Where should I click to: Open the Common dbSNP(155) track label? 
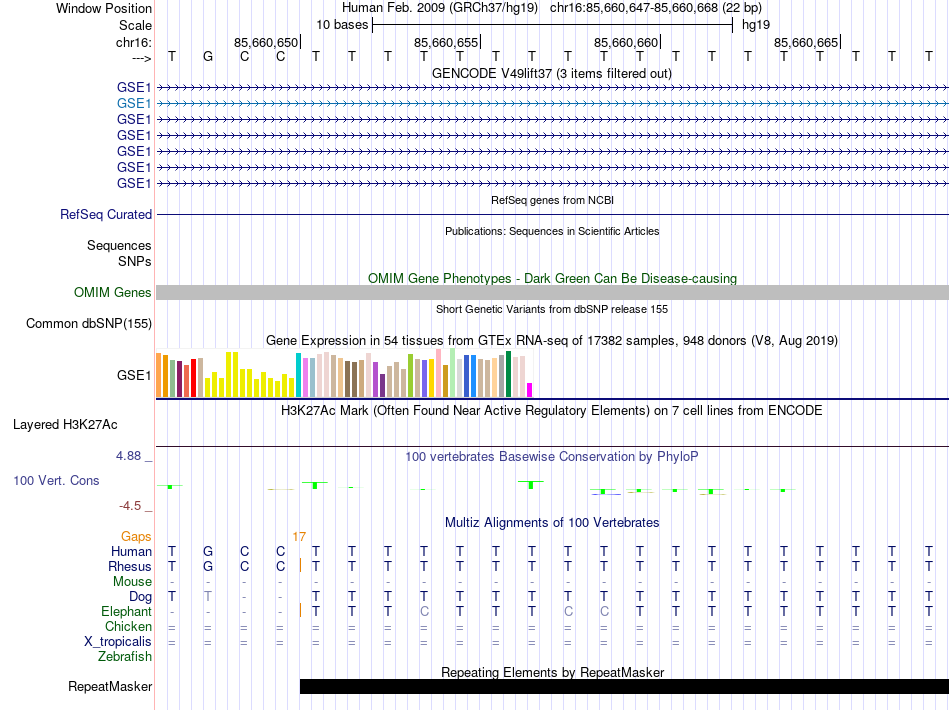(89, 323)
